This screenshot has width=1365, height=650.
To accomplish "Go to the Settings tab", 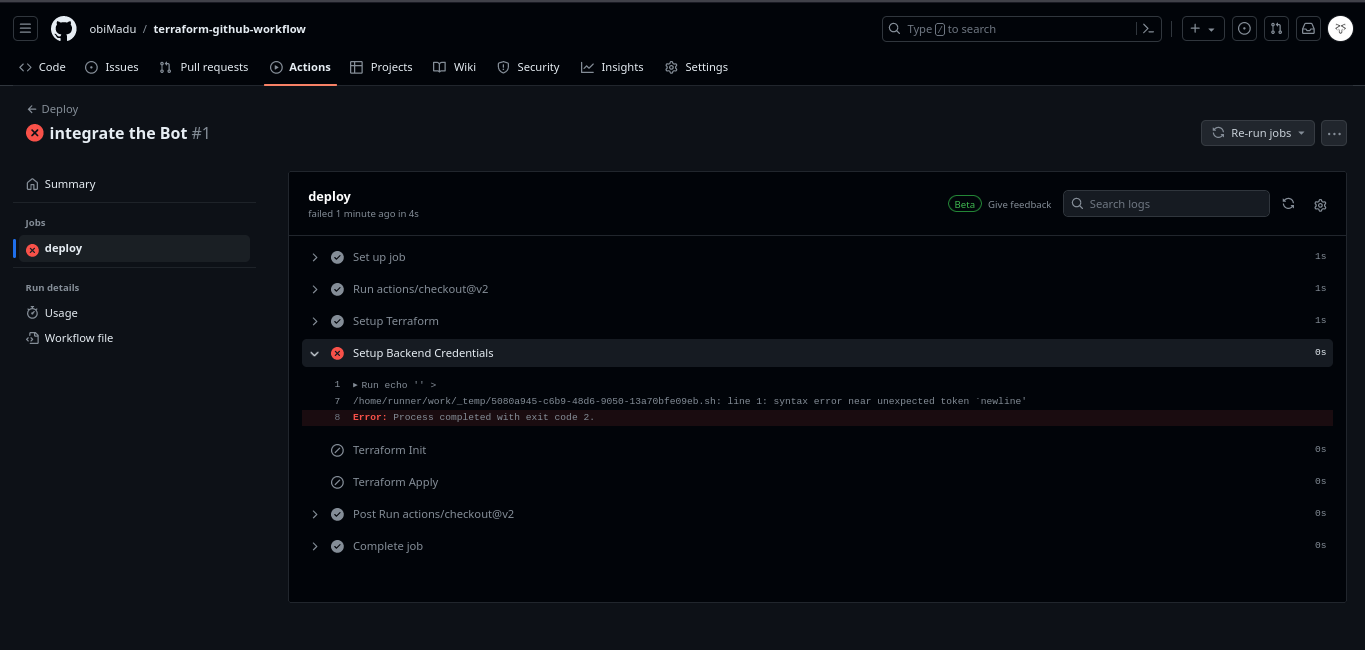I will (x=697, y=67).
